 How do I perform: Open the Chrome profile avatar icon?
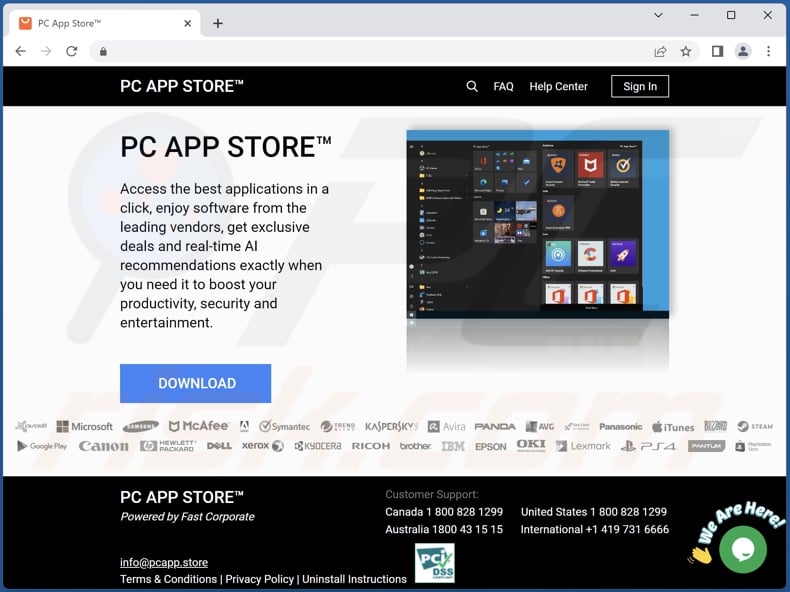tap(743, 51)
